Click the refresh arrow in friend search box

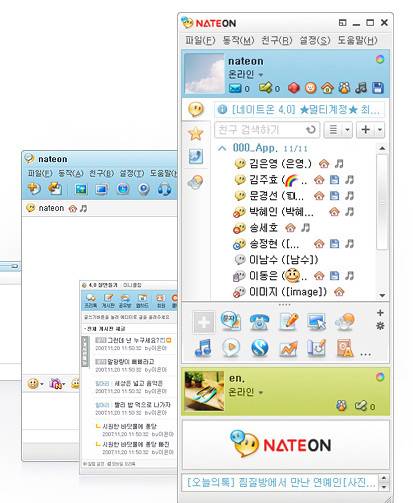311,129
